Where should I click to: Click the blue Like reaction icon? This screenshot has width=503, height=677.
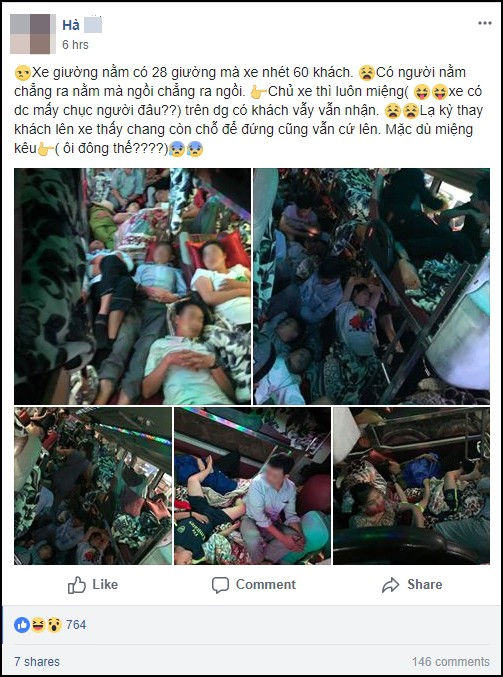point(22,624)
